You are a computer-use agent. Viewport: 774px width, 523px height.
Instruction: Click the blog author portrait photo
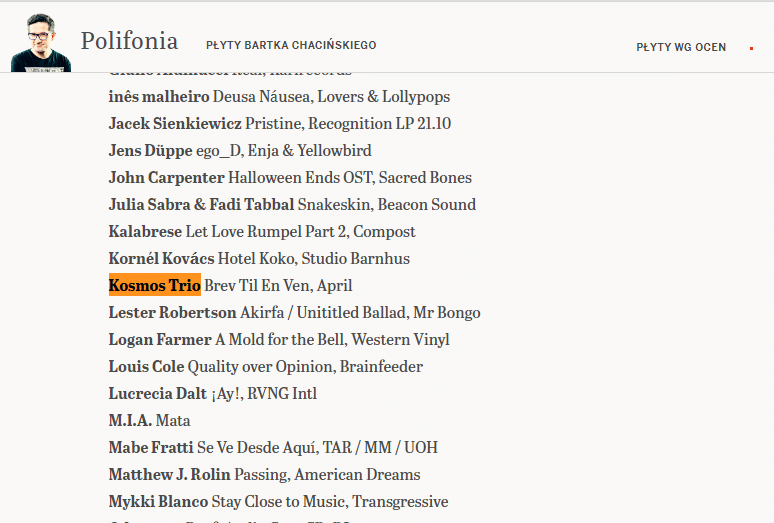41,43
